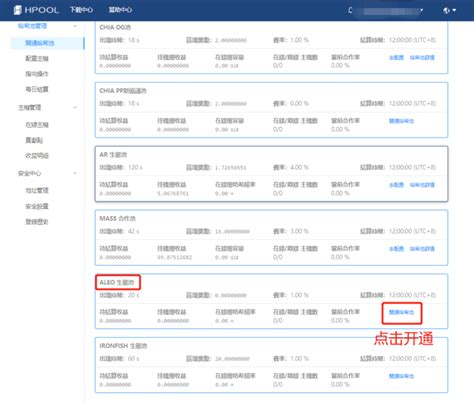Image resolution: width=474 pixels, height=406 pixels.
Task: Click the 3.00 % fee rate in MASS card
Action: [299, 231]
